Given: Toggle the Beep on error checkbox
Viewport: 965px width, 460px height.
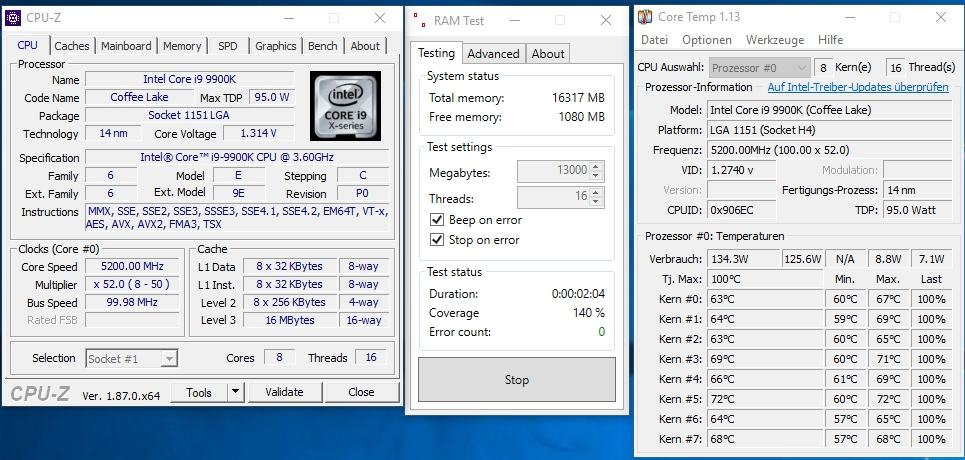Looking at the screenshot, I should point(437,220).
